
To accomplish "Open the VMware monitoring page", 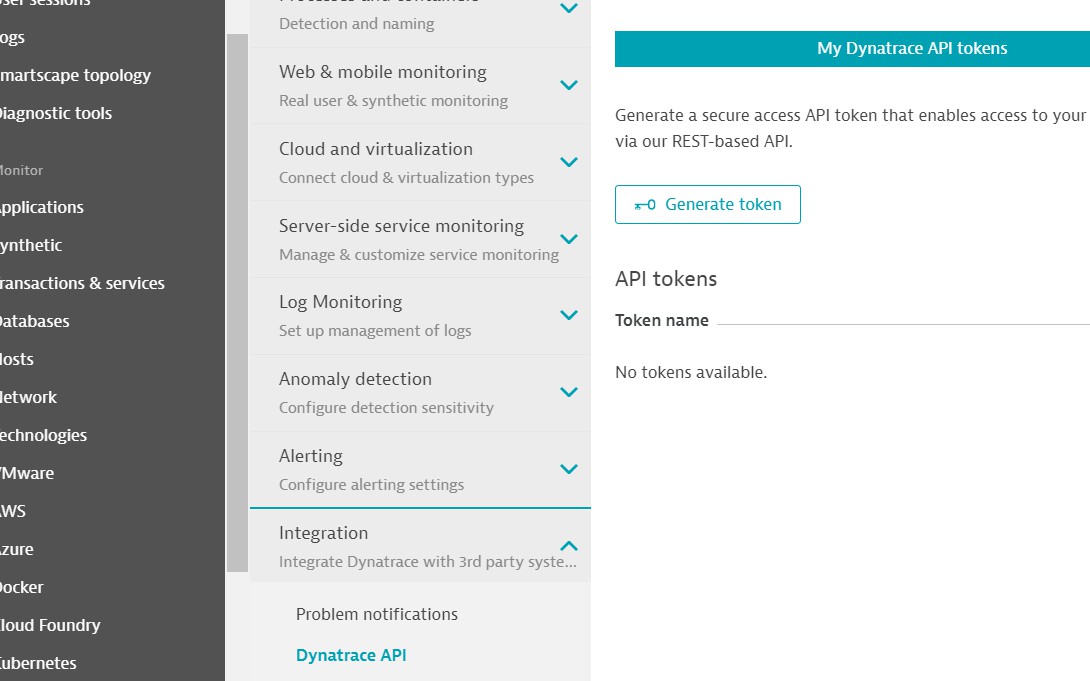I will point(27,473).
